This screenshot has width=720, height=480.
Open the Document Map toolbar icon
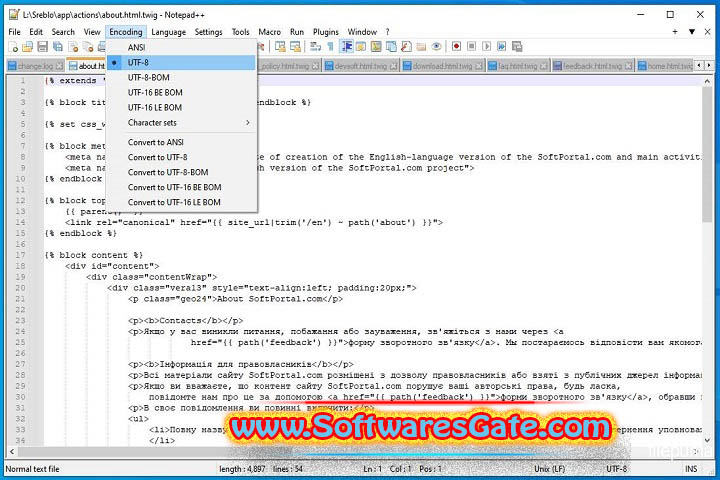pos(376,46)
